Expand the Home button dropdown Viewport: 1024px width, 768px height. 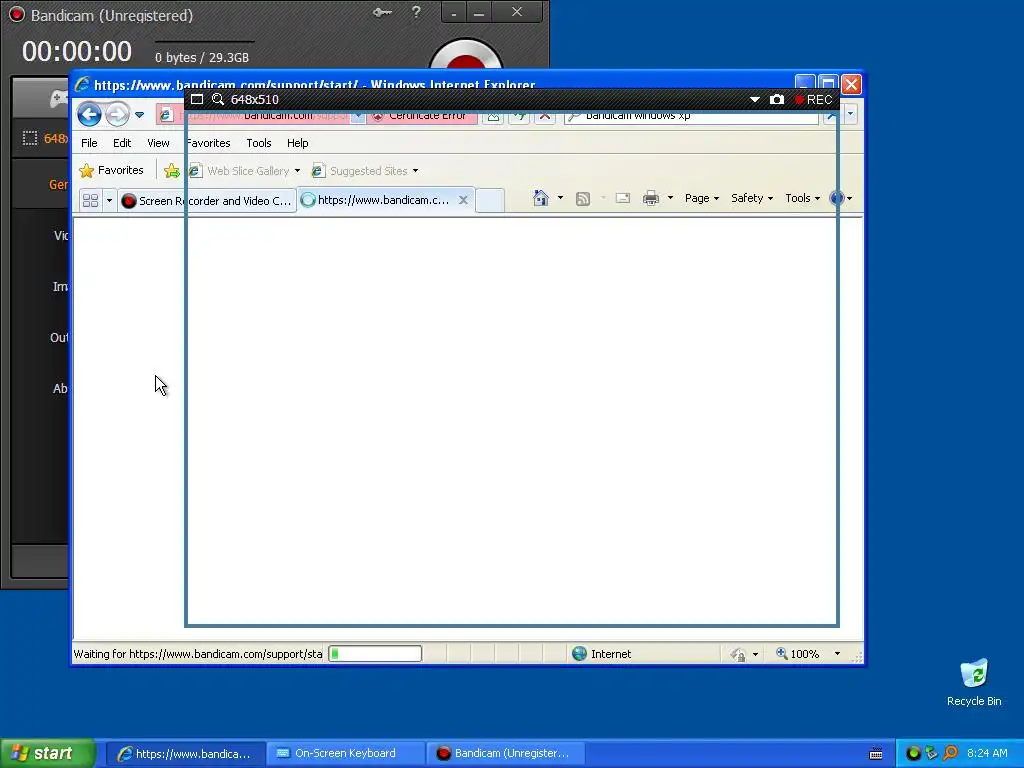pyautogui.click(x=560, y=198)
